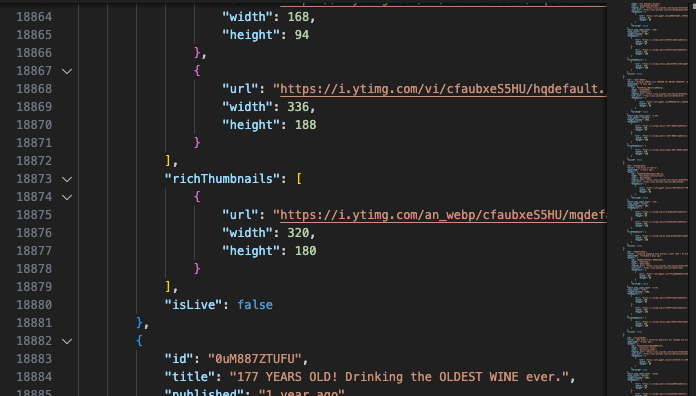The image size is (696, 396).
Task: Click line number 18872
Action: pos(34,161)
